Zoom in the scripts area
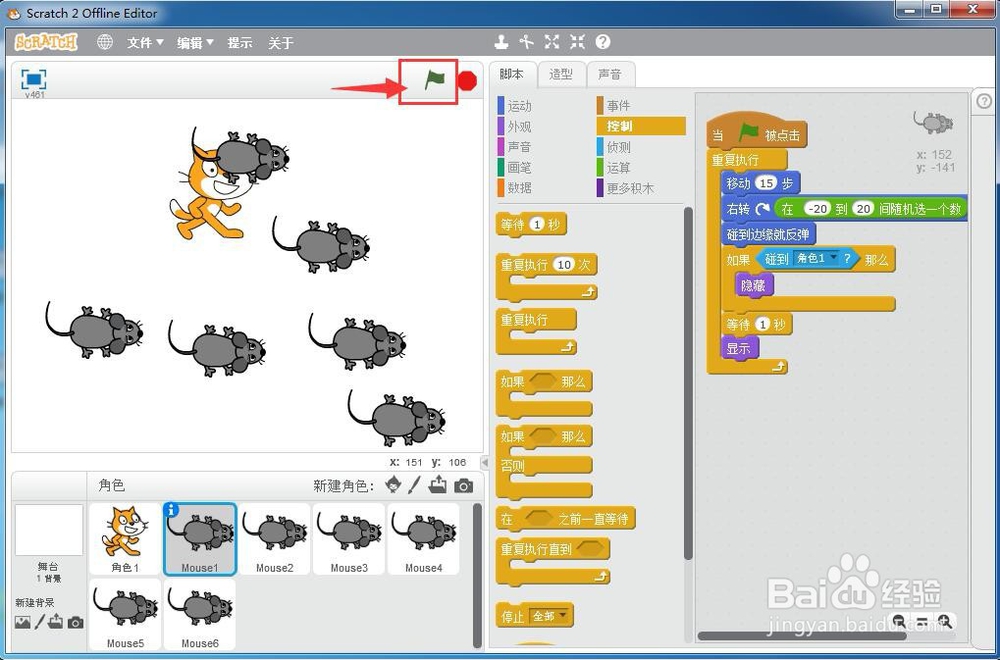1000x660 pixels. pyautogui.click(x=945, y=621)
